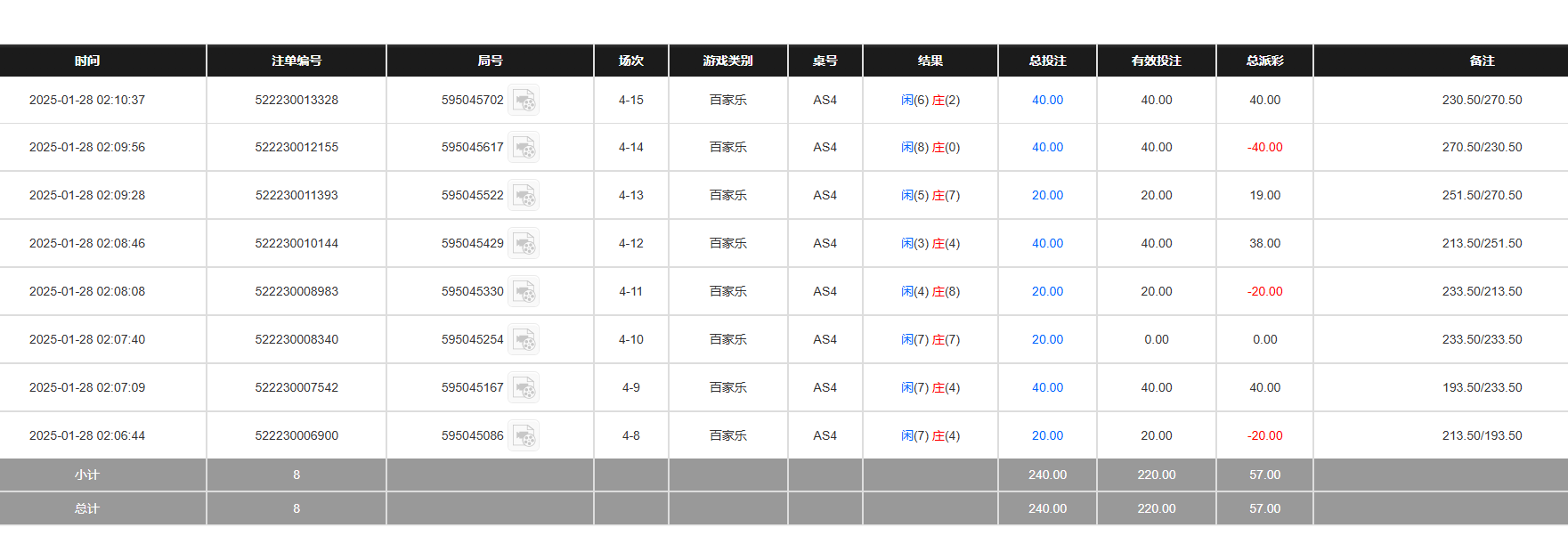This screenshot has width=1568, height=560.
Task: Open replay icon beside round 595045702
Action: click(x=524, y=100)
